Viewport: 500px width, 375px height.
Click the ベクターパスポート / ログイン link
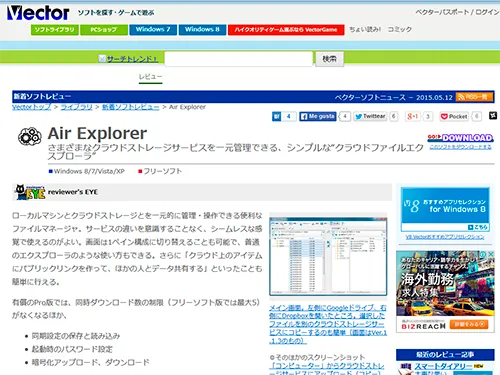point(457,12)
